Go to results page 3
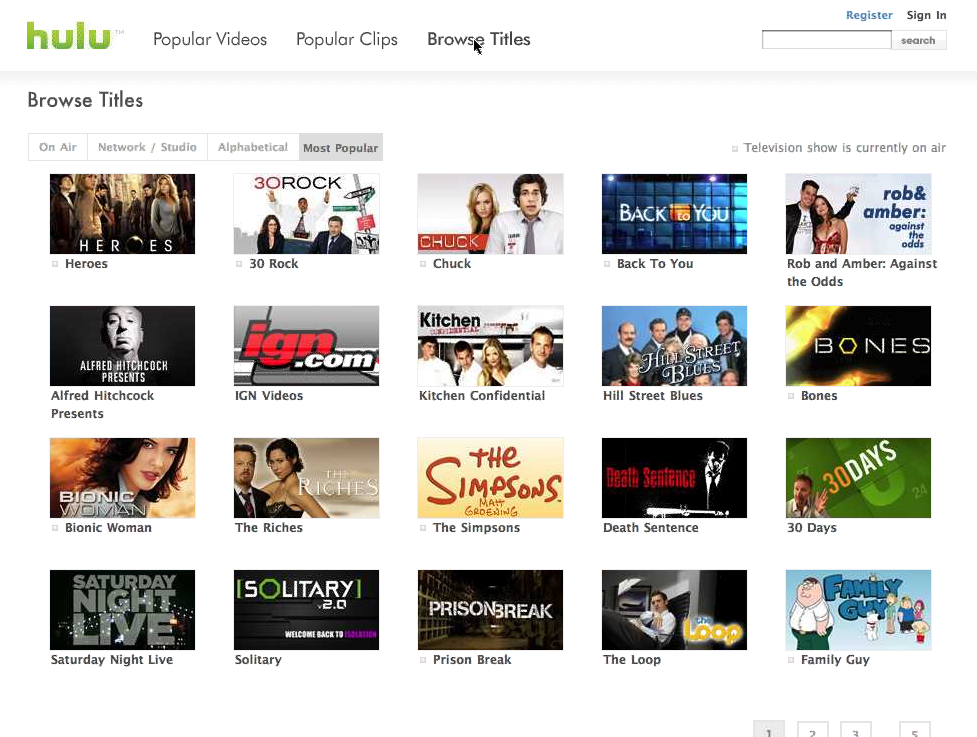 click(x=855, y=730)
